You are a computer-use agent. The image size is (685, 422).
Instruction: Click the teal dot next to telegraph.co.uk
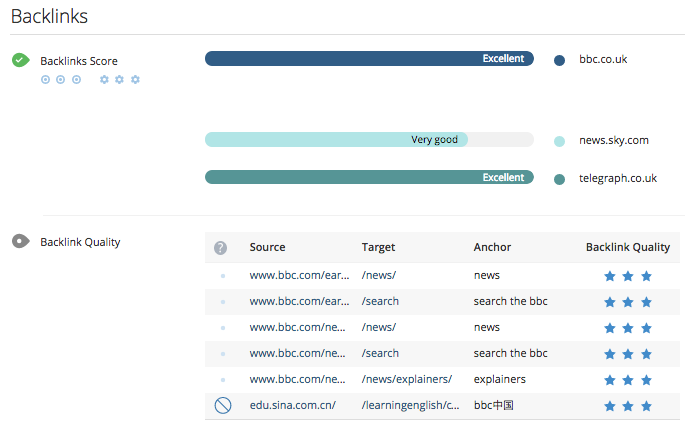pyautogui.click(x=559, y=179)
